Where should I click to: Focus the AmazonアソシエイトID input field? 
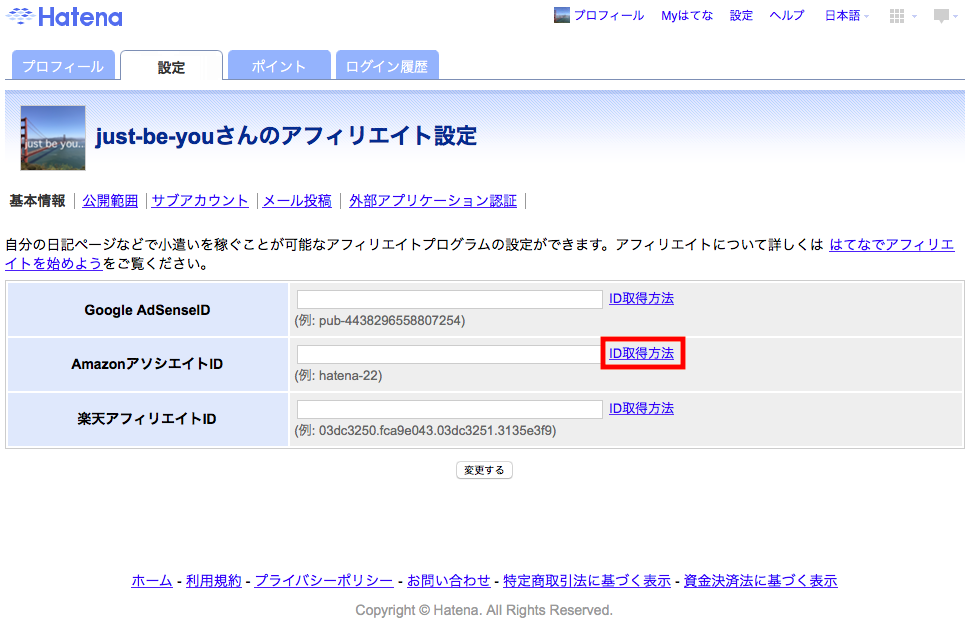point(449,355)
